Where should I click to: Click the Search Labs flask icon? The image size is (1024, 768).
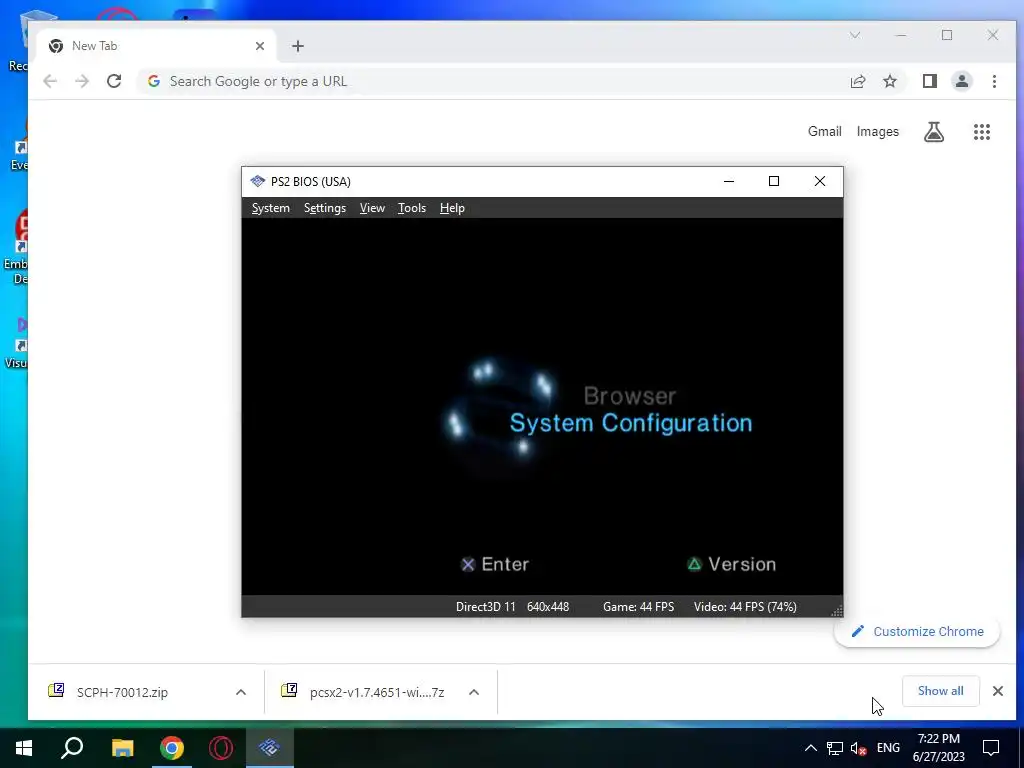[x=934, y=132]
